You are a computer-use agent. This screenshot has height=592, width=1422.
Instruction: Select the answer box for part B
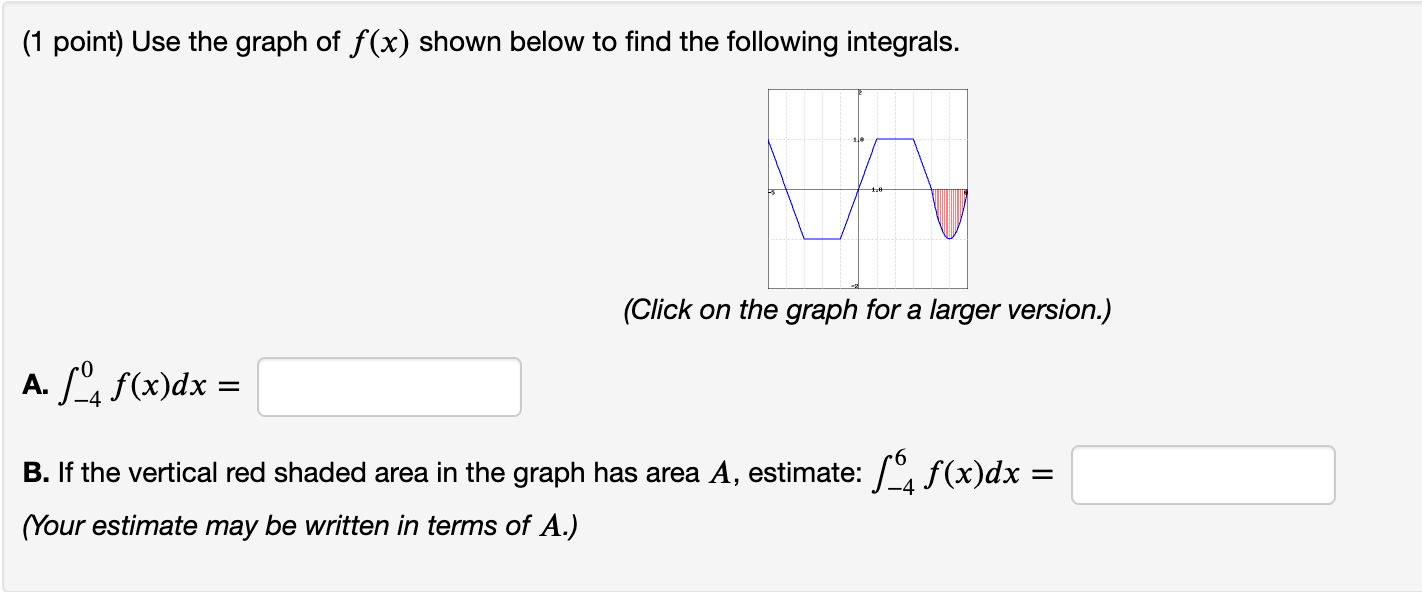pyautogui.click(x=1203, y=475)
